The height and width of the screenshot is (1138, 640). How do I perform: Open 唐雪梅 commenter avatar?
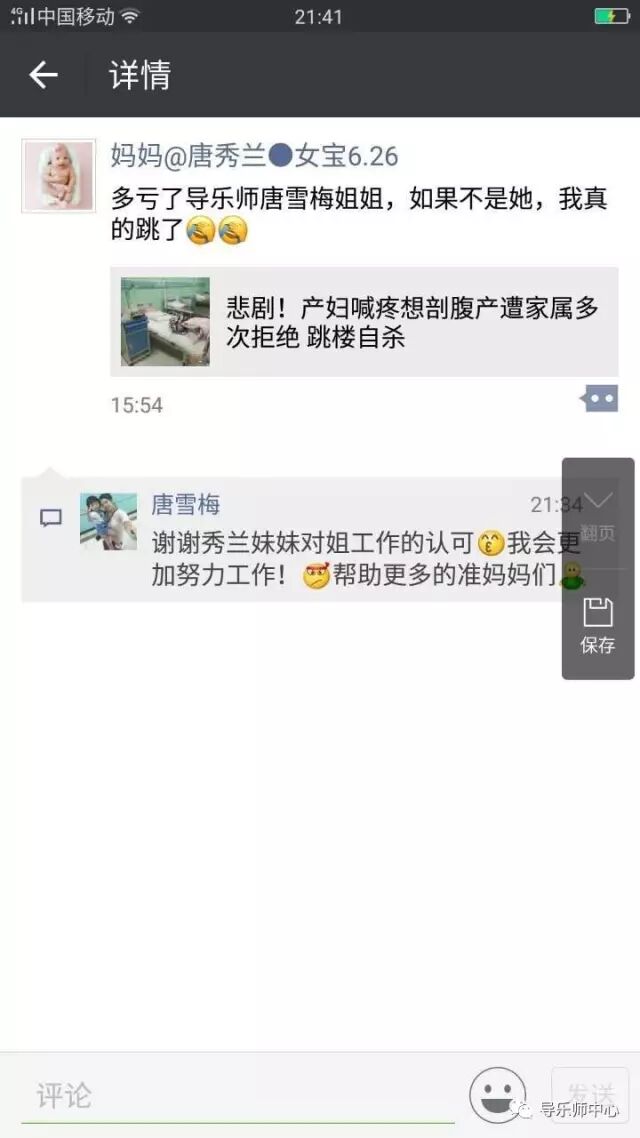108,521
